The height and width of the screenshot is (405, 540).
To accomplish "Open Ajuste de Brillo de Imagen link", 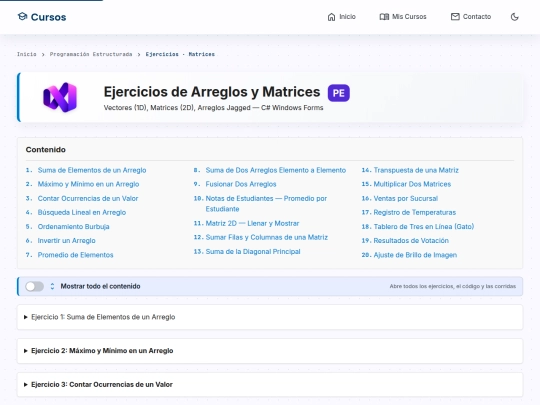I will click(x=415, y=255).
